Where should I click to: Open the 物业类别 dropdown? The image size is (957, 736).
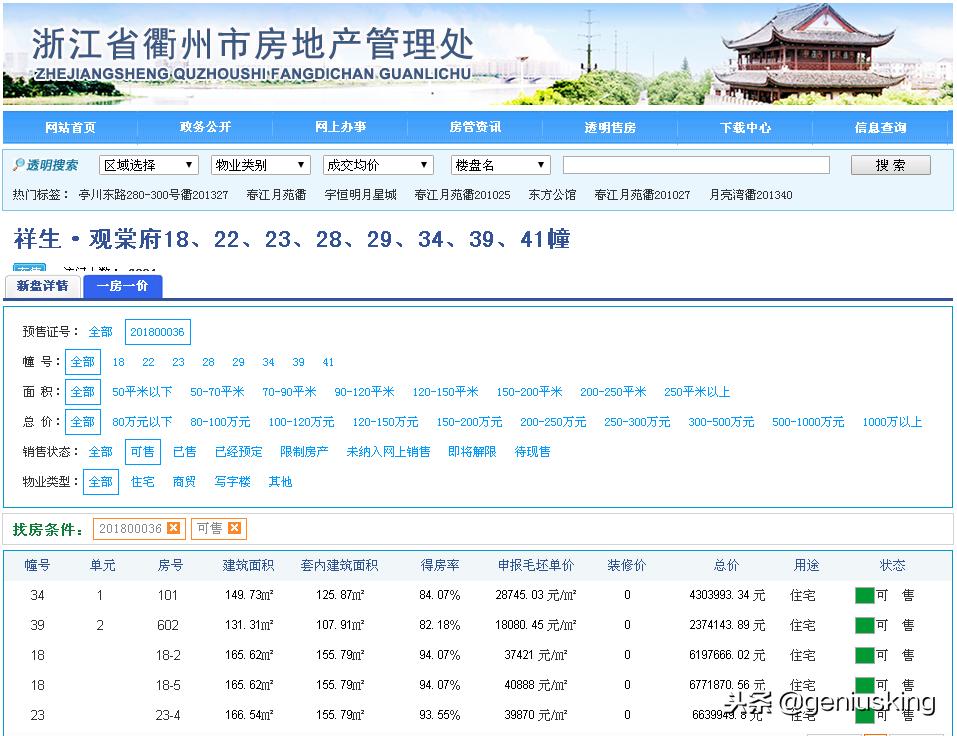click(259, 164)
